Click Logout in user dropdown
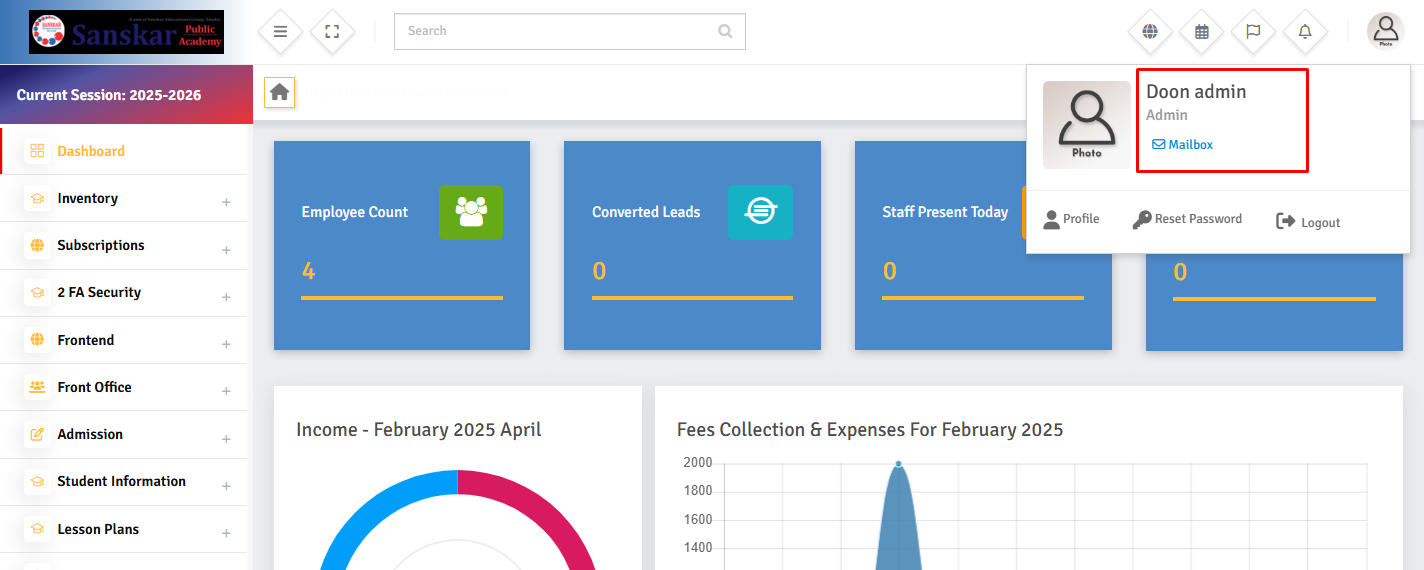 coord(1308,222)
